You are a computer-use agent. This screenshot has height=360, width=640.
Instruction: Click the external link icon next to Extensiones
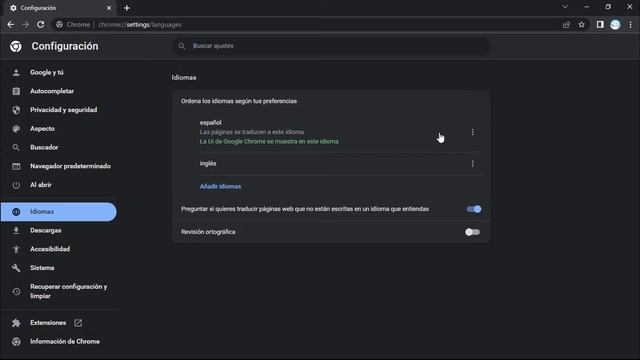click(x=78, y=323)
